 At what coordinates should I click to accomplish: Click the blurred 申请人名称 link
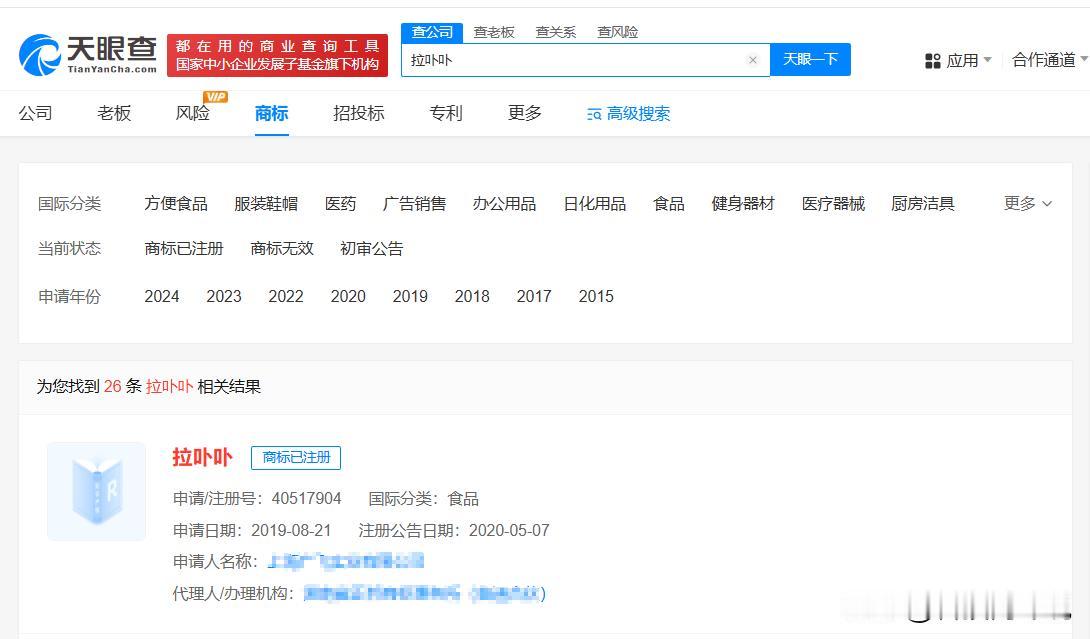click(x=345, y=561)
